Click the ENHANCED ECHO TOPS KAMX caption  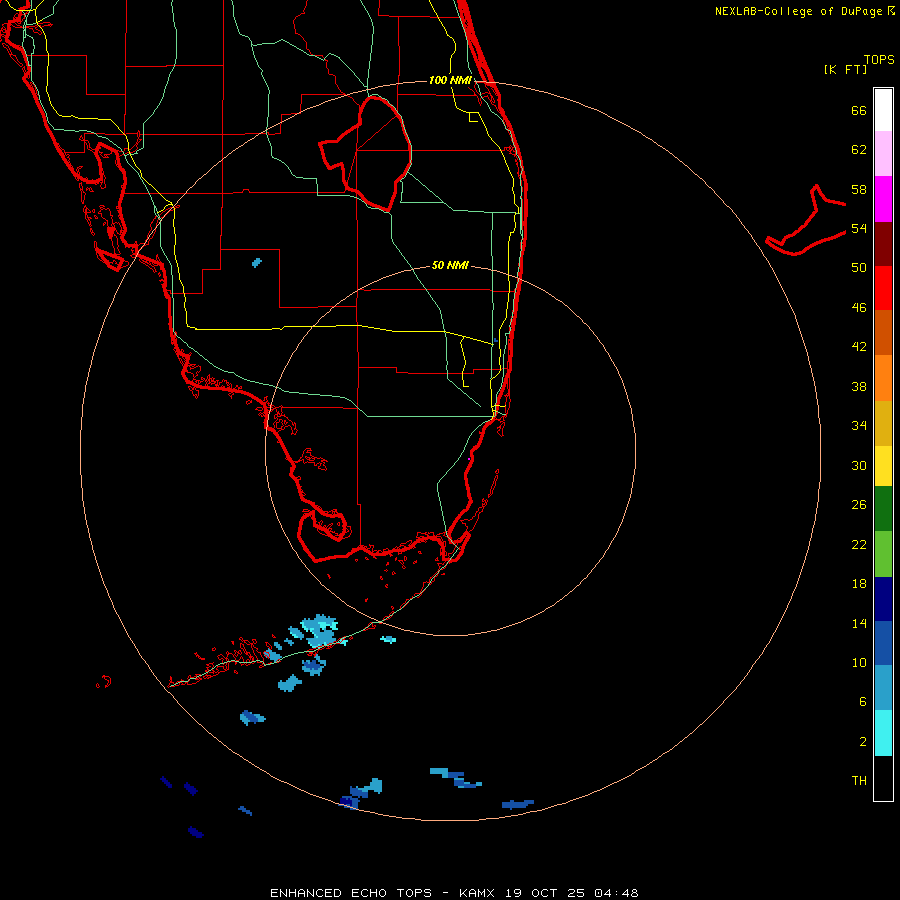tap(454, 893)
